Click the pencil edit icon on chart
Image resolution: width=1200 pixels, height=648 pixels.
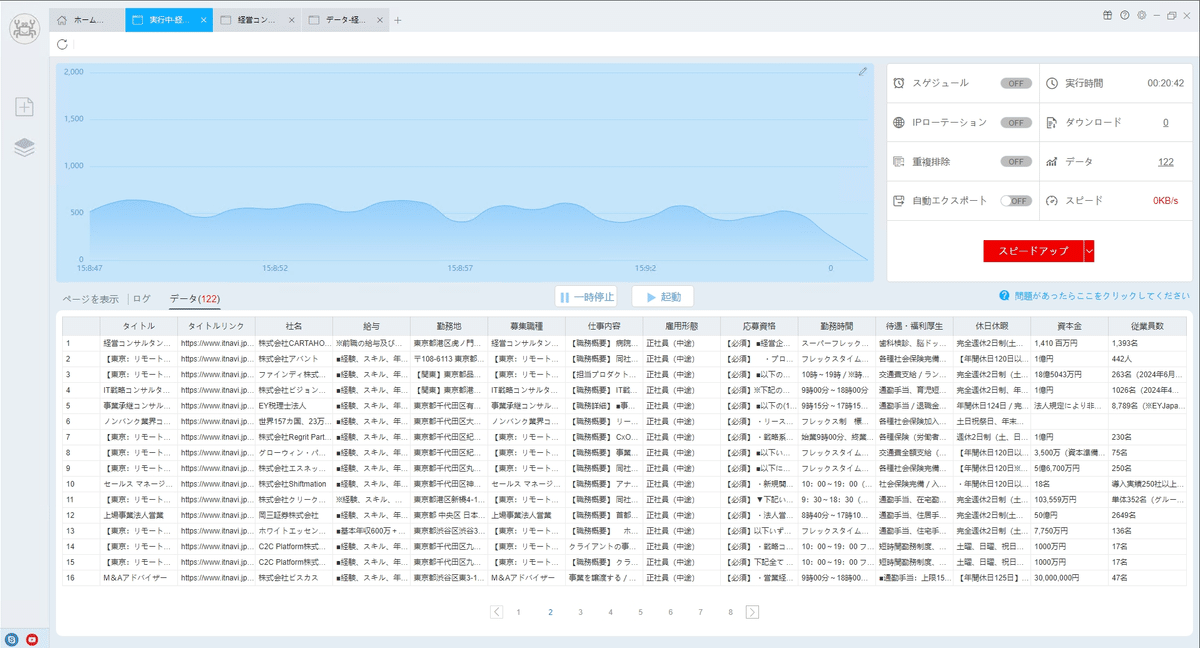coord(863,72)
